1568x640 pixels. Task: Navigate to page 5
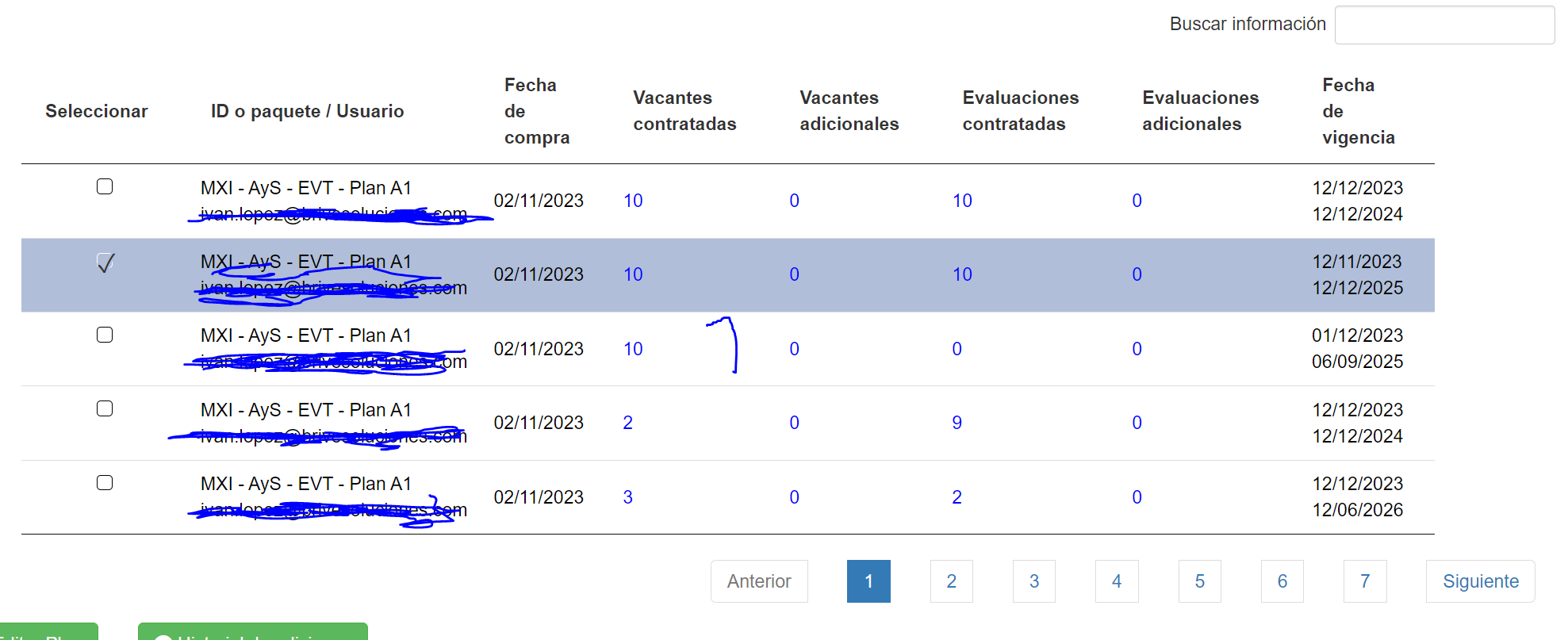coord(1199,581)
